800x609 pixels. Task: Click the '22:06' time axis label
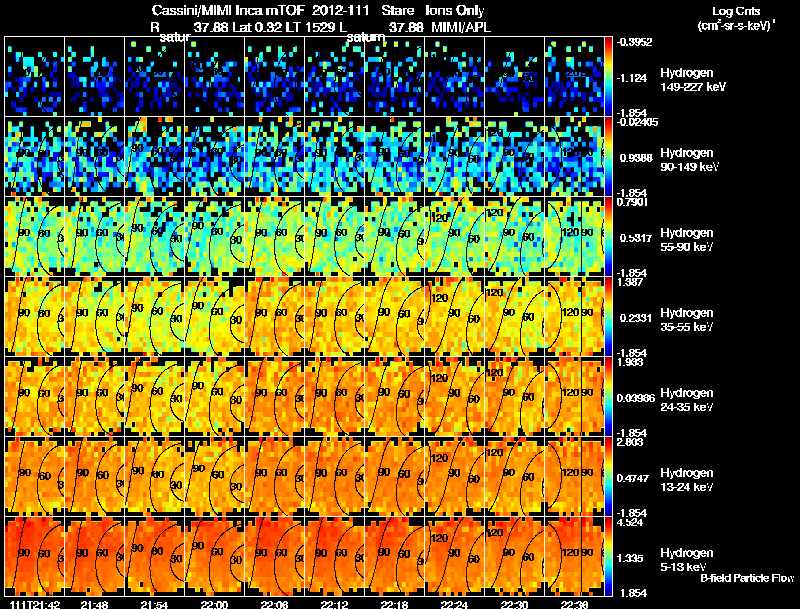(274, 604)
